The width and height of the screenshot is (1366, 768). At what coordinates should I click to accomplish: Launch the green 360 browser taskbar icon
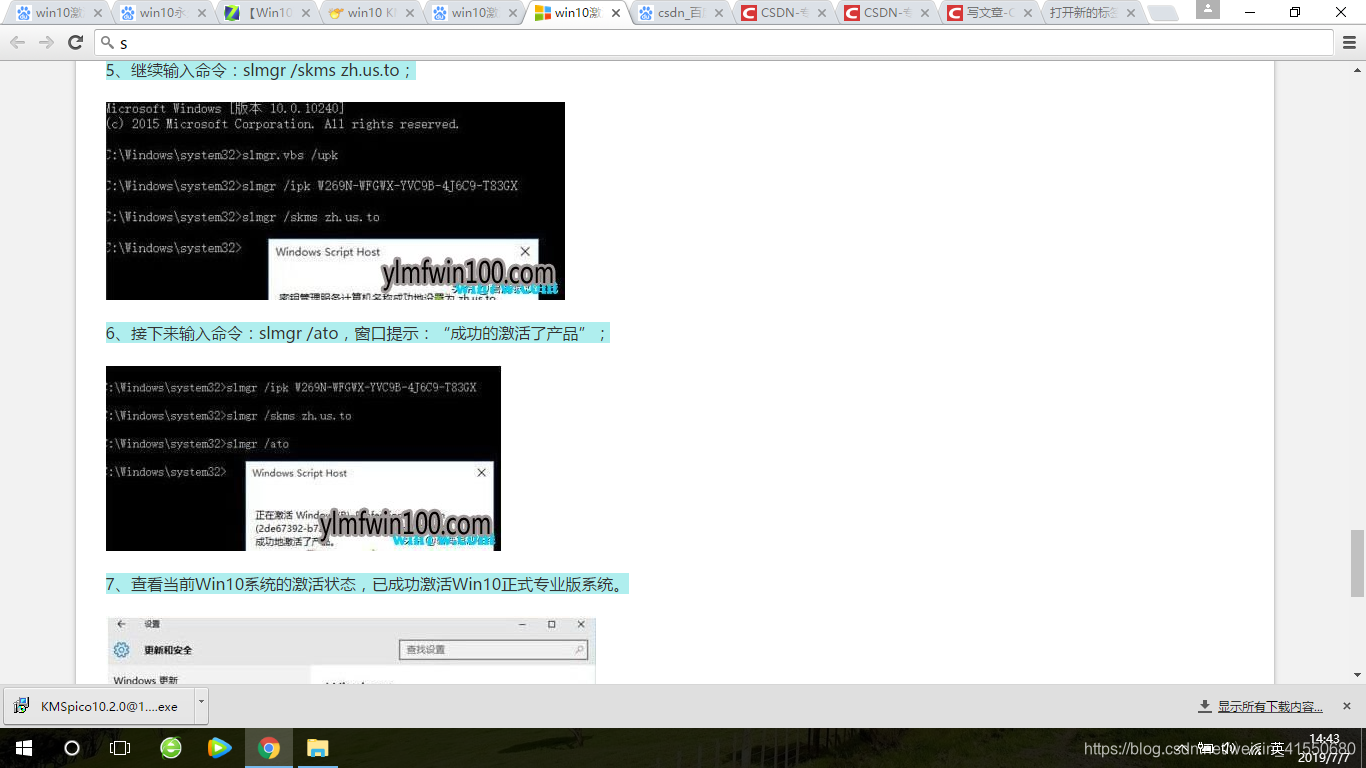[x=171, y=748]
